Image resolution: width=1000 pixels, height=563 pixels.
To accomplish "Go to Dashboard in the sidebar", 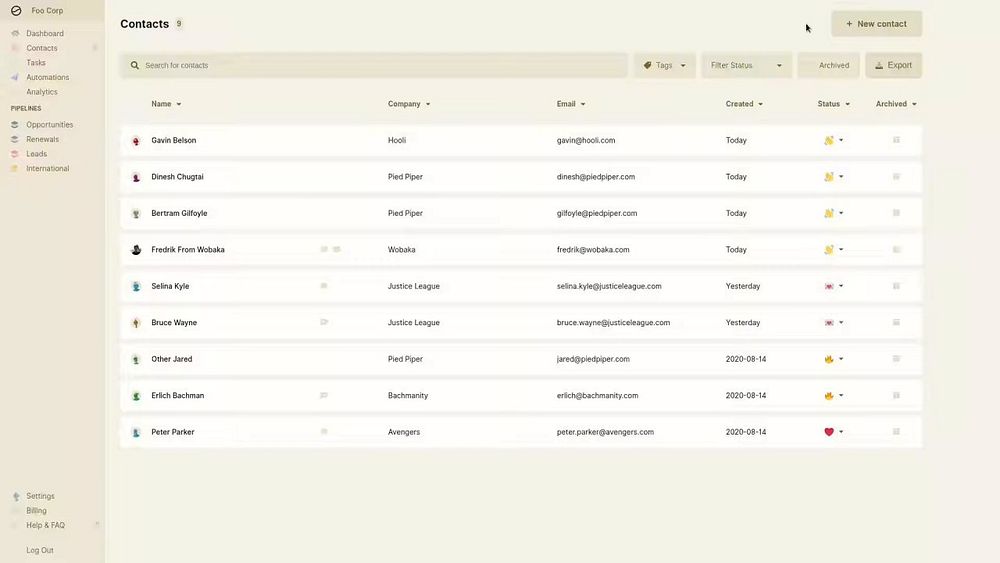I will (x=45, y=33).
